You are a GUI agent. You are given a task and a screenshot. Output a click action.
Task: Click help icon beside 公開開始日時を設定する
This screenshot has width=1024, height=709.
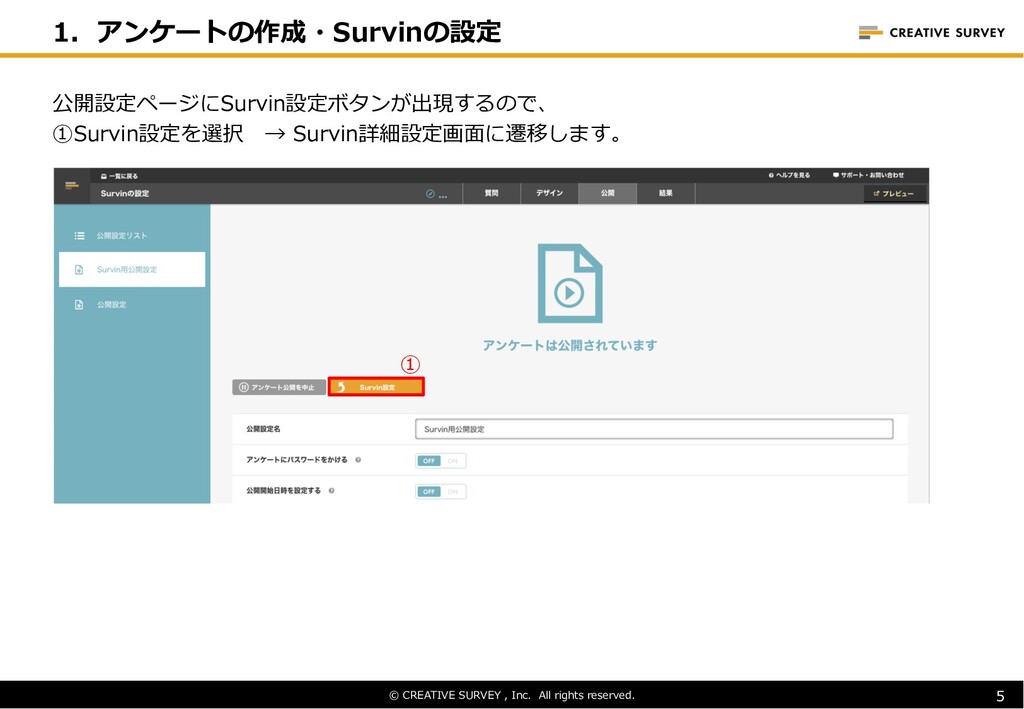tap(332, 491)
